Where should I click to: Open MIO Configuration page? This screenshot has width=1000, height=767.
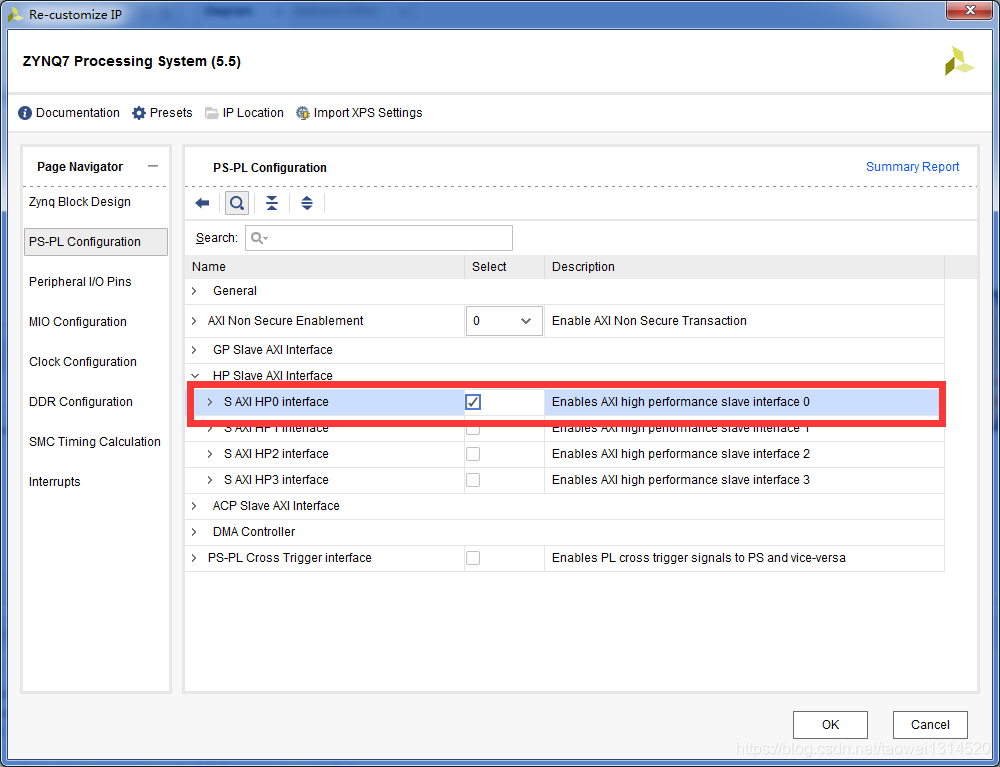coord(78,322)
